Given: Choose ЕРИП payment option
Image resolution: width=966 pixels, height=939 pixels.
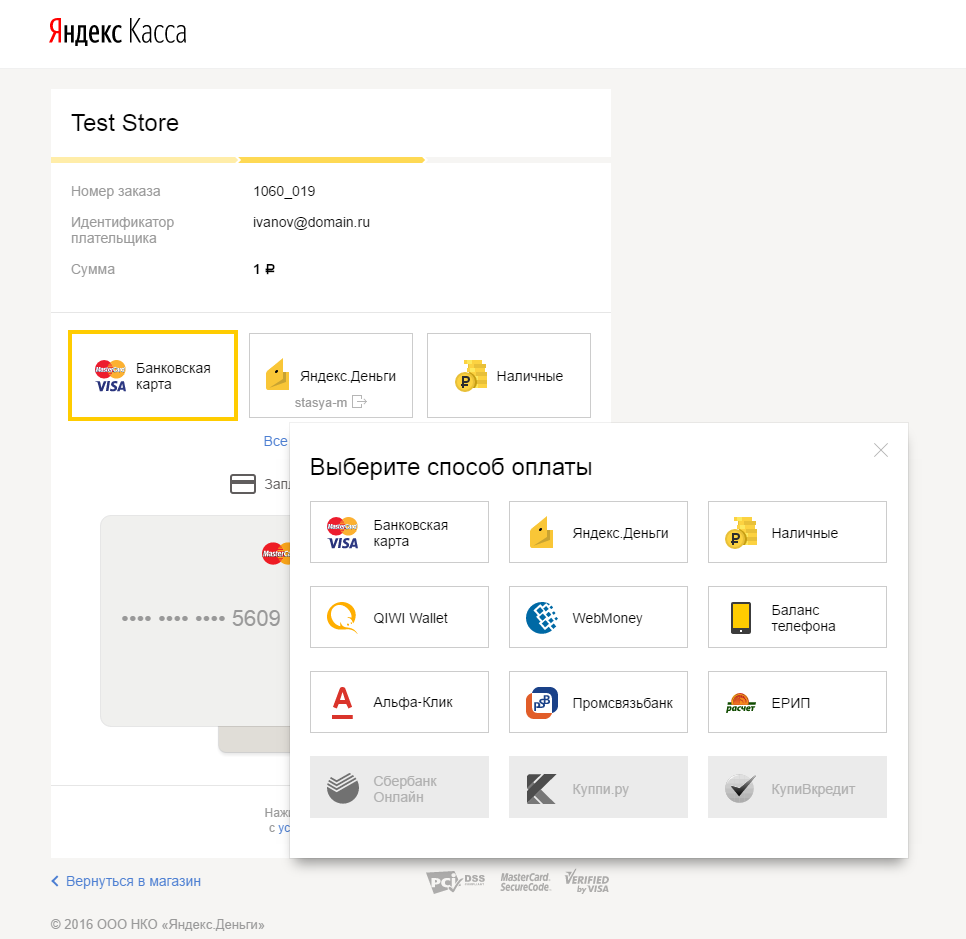Looking at the screenshot, I should [x=797, y=702].
